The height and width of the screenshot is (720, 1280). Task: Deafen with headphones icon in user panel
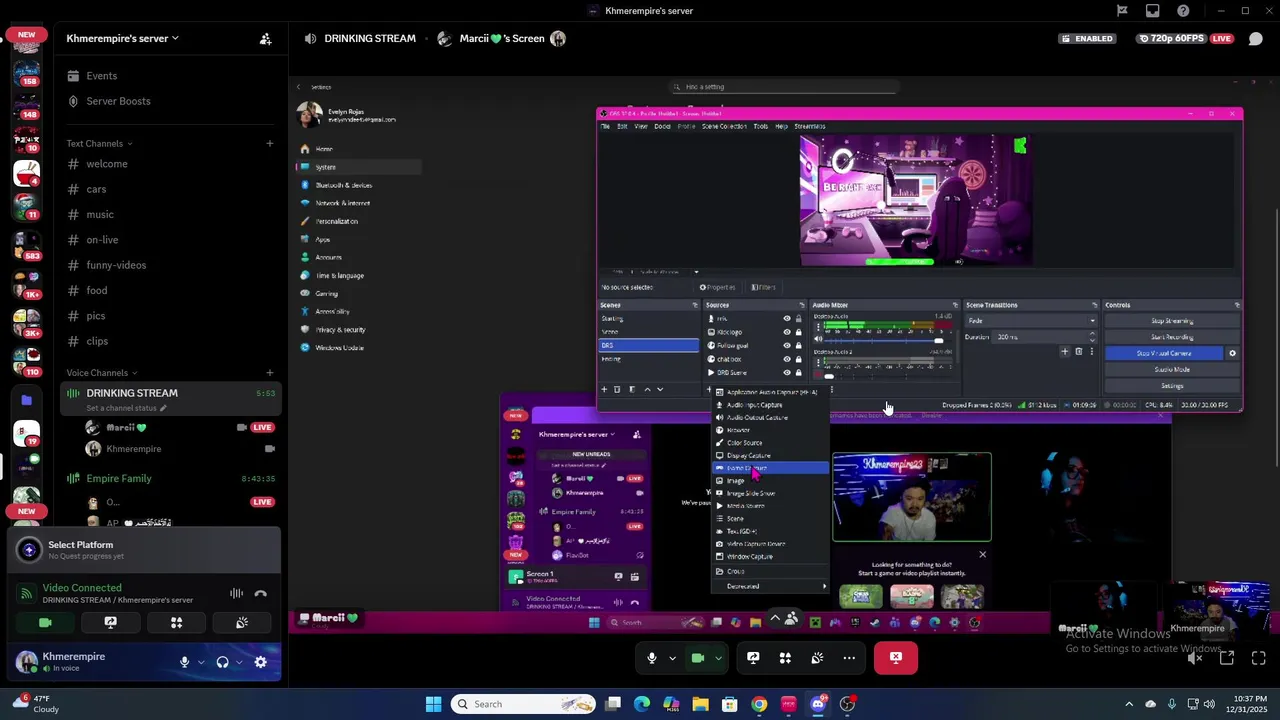coord(222,662)
